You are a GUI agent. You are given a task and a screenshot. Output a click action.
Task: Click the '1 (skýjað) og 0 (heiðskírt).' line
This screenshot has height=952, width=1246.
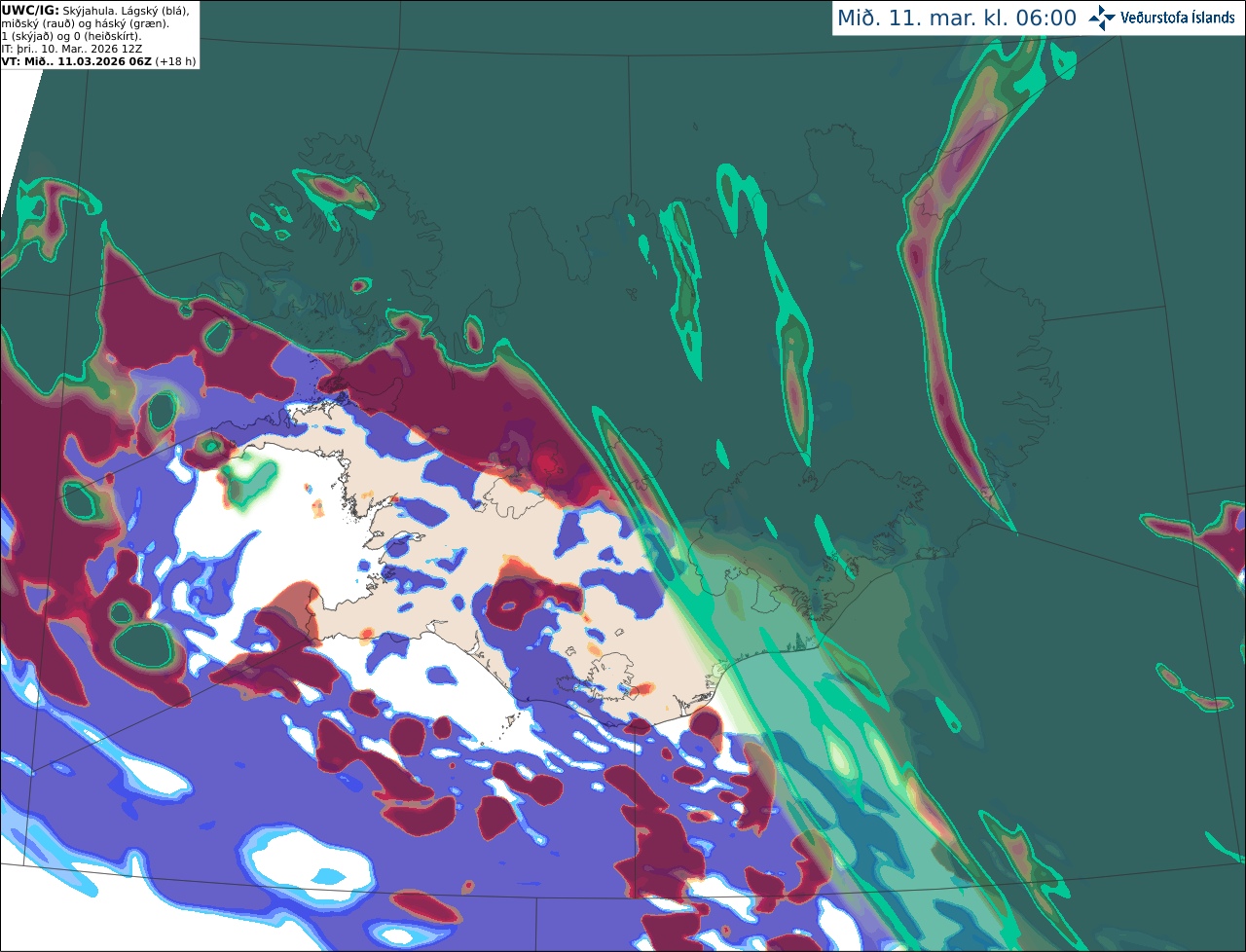pyautogui.click(x=71, y=36)
